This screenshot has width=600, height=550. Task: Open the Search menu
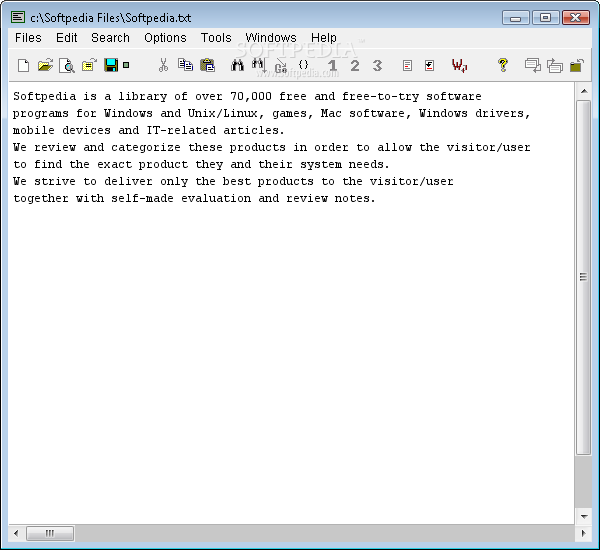coord(110,38)
